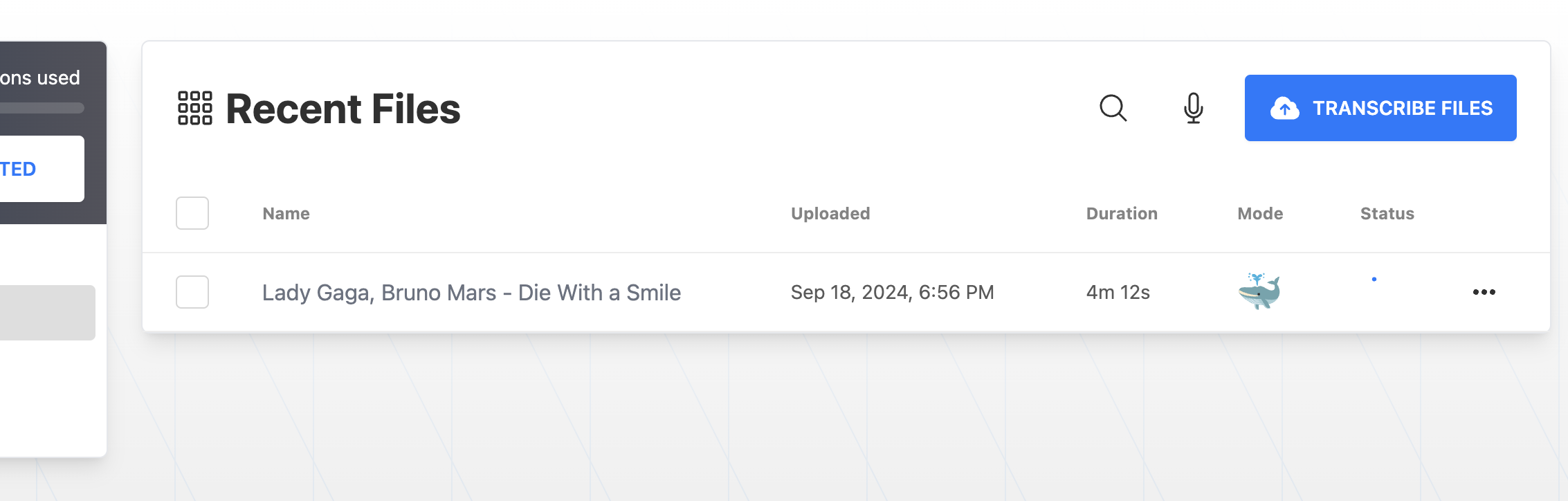The image size is (1568, 501).
Task: Click the 4m 12s duration cell
Action: point(1118,291)
